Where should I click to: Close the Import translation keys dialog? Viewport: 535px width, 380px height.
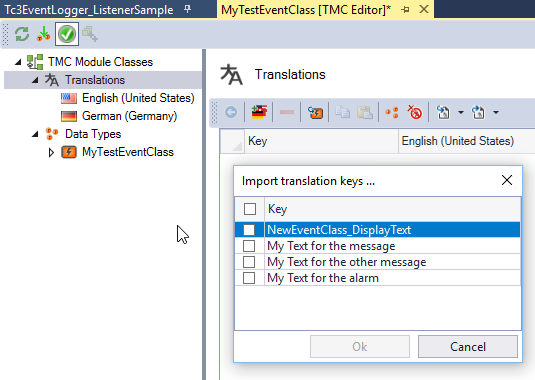click(x=507, y=180)
